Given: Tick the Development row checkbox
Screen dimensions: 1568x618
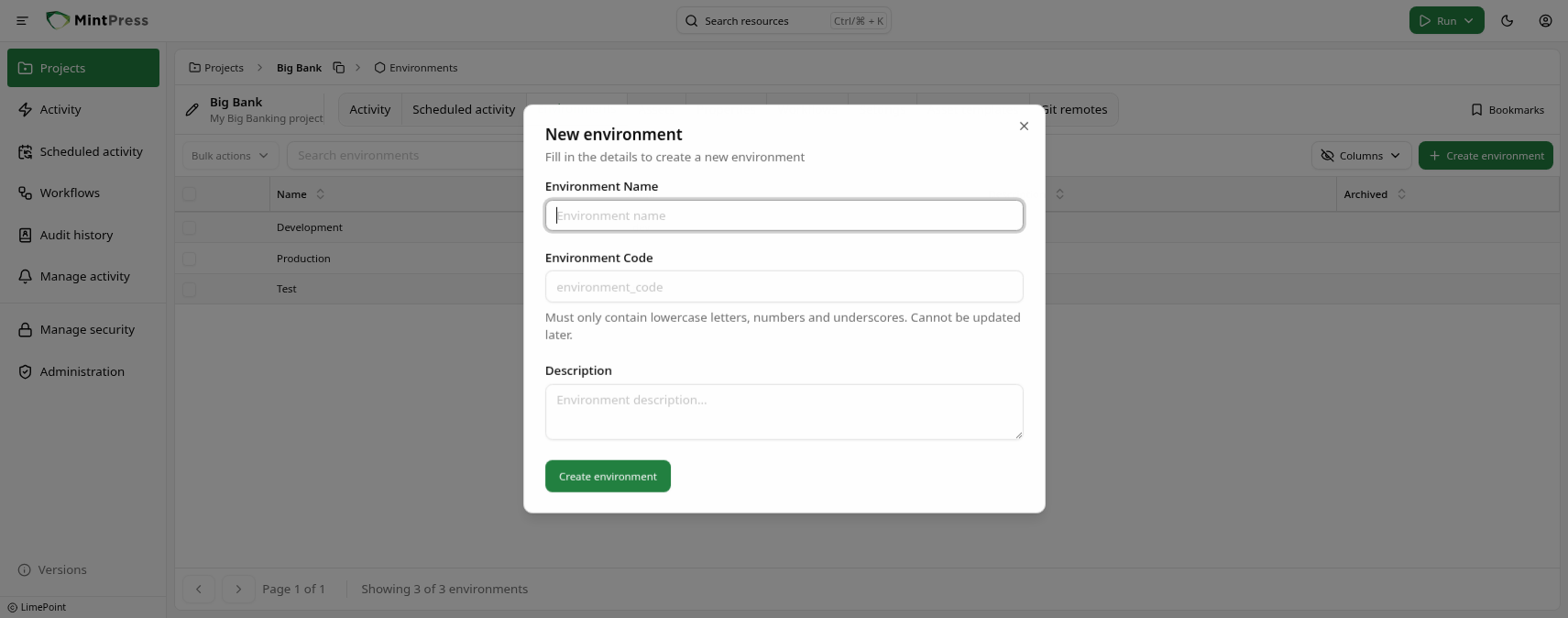Looking at the screenshot, I should [x=189, y=227].
